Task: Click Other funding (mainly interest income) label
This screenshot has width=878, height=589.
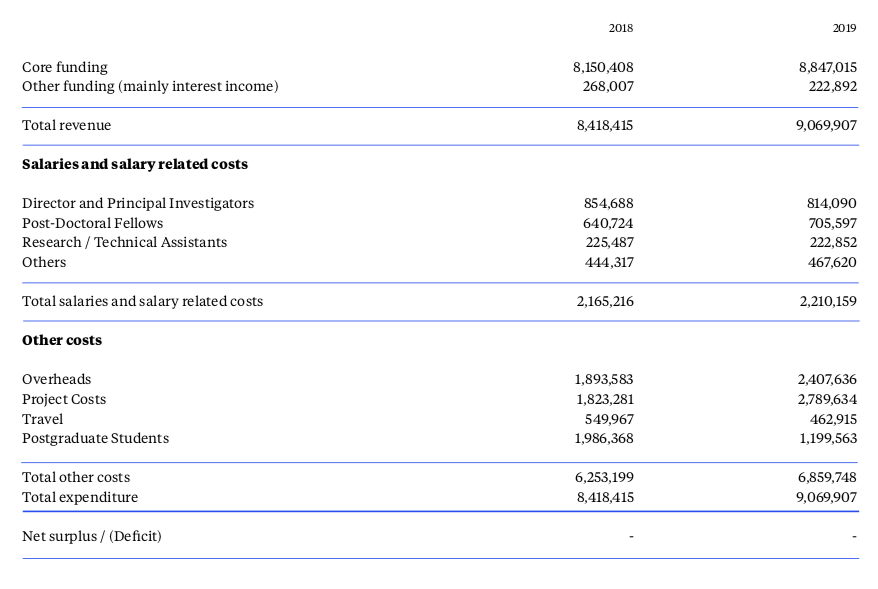Action: 150,86
